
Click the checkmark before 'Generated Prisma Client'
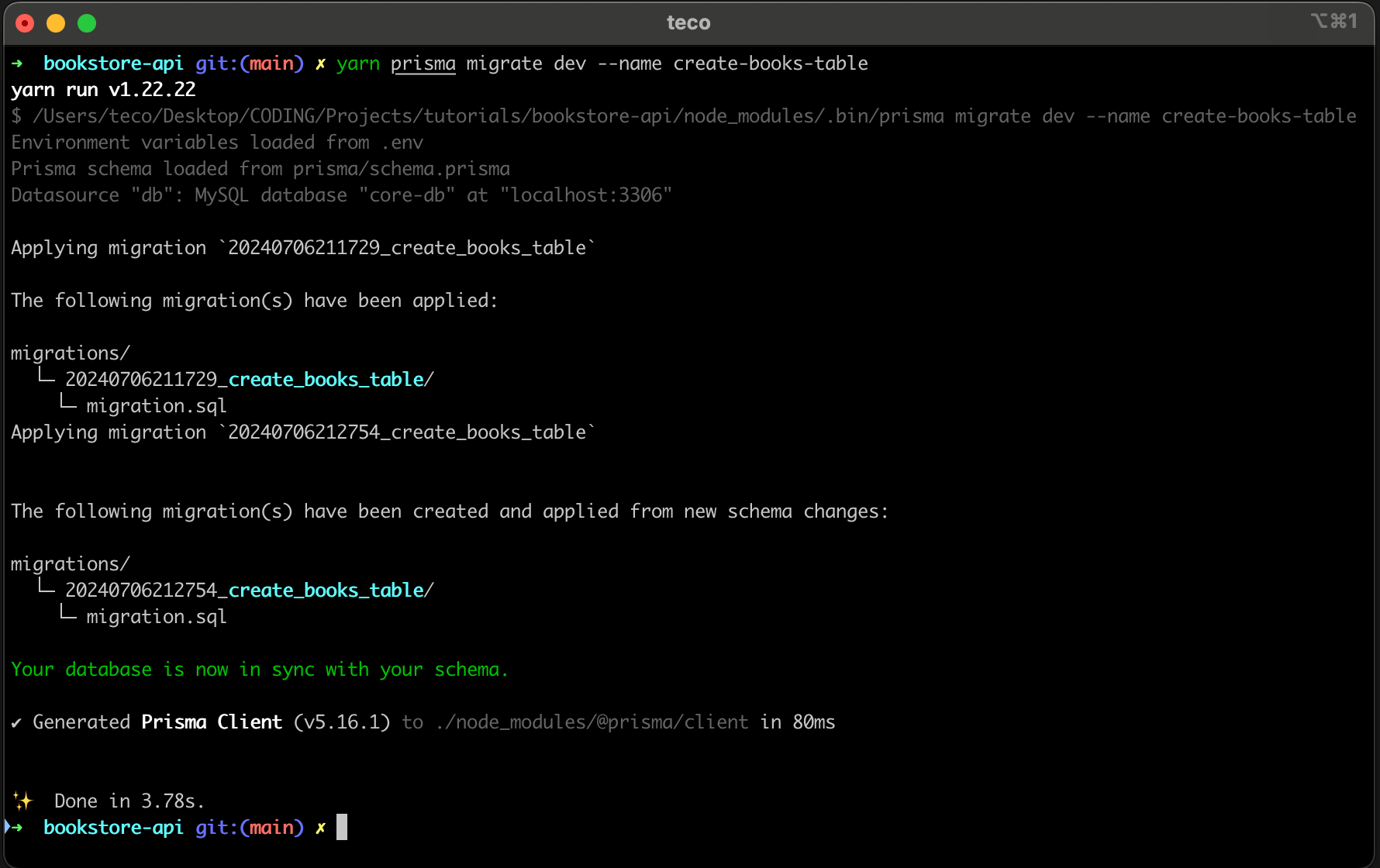point(16,723)
